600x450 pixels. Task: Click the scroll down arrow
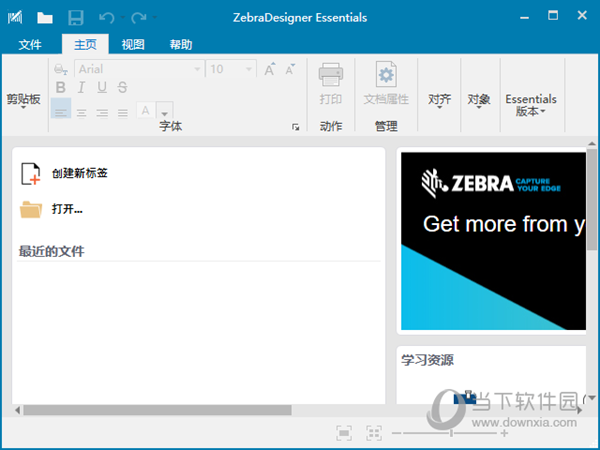(592, 398)
